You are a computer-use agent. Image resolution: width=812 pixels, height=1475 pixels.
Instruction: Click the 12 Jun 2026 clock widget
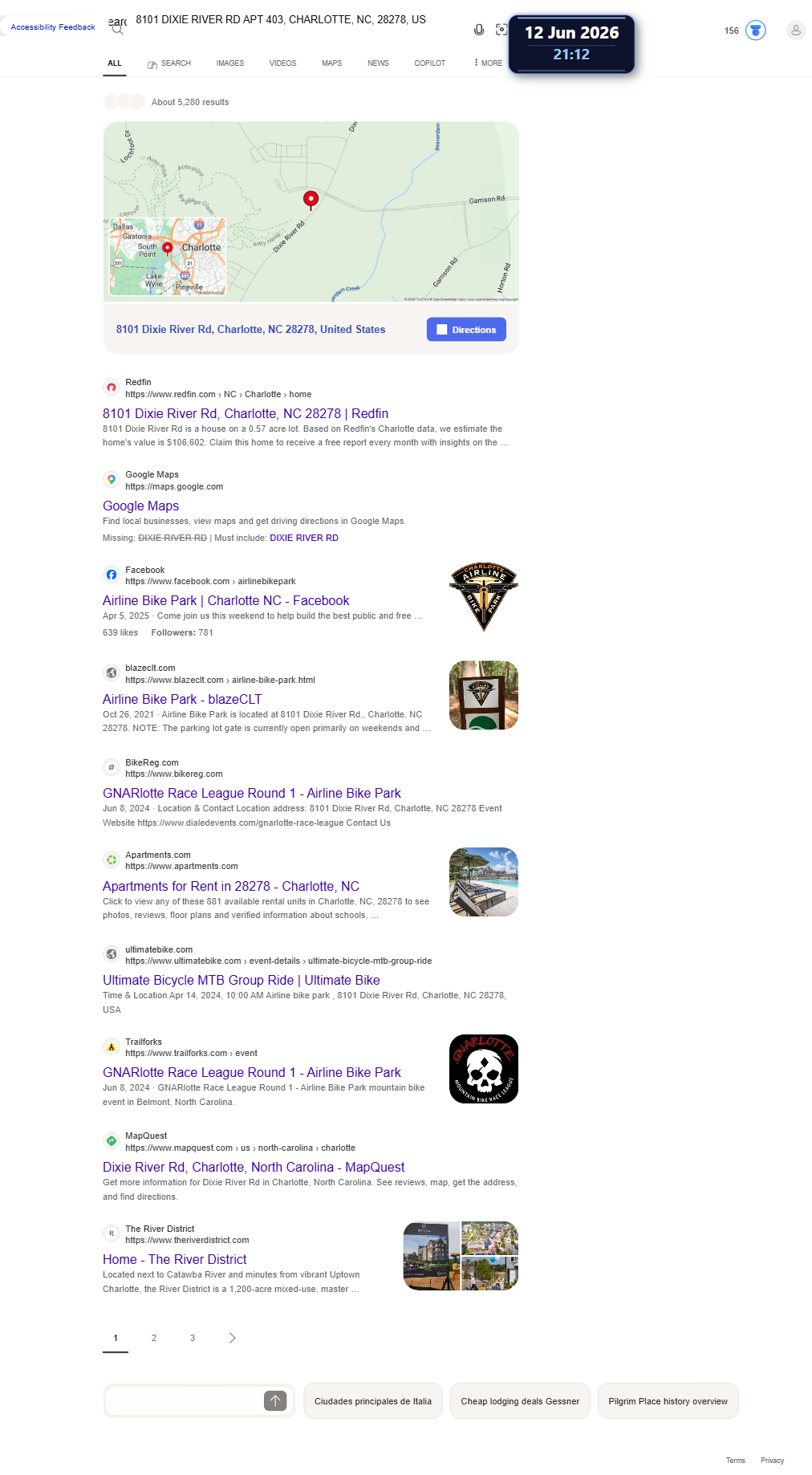[x=571, y=44]
